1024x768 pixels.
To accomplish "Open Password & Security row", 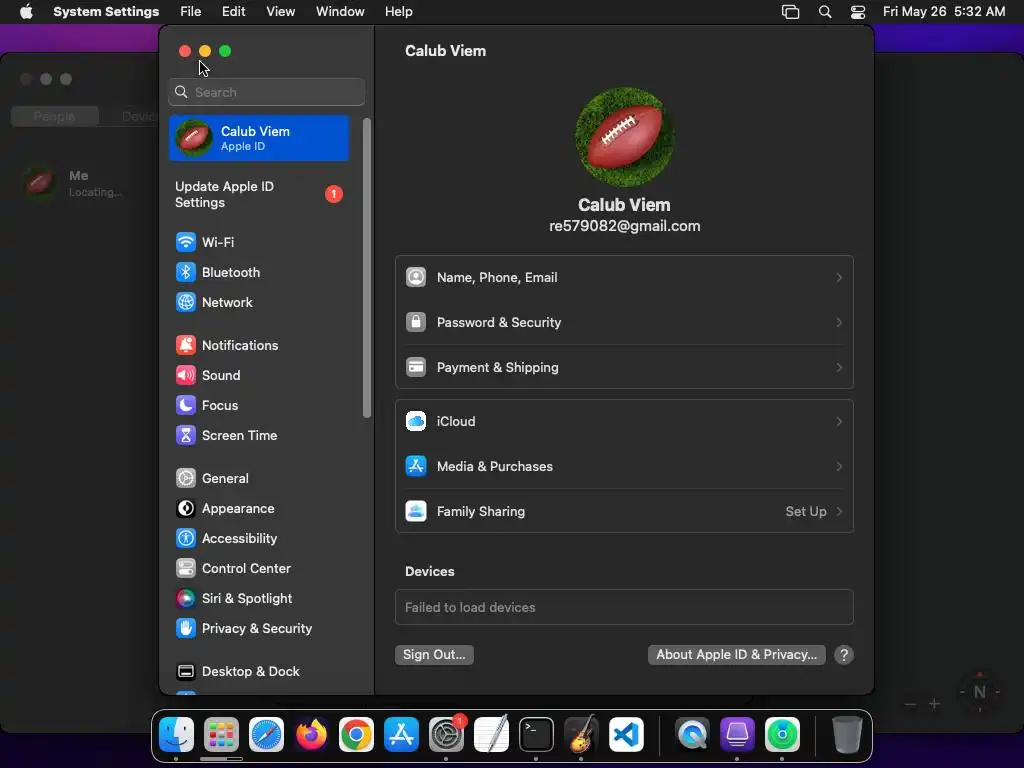I will pyautogui.click(x=624, y=323).
